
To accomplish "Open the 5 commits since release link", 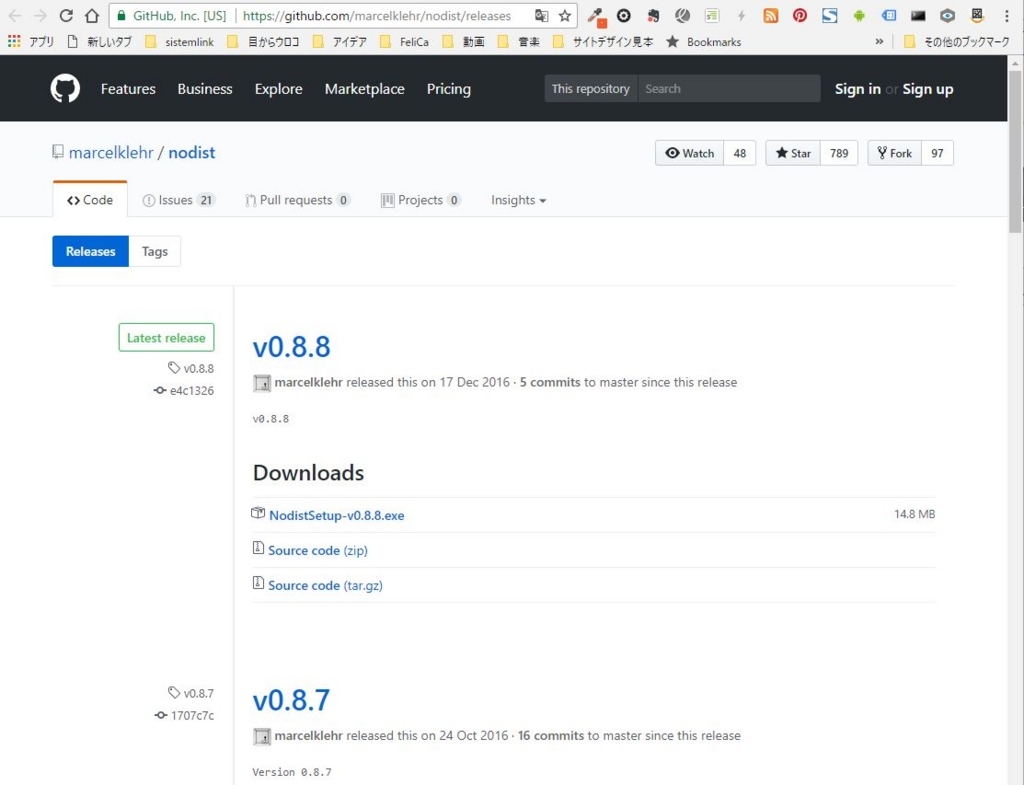I will tap(550, 382).
